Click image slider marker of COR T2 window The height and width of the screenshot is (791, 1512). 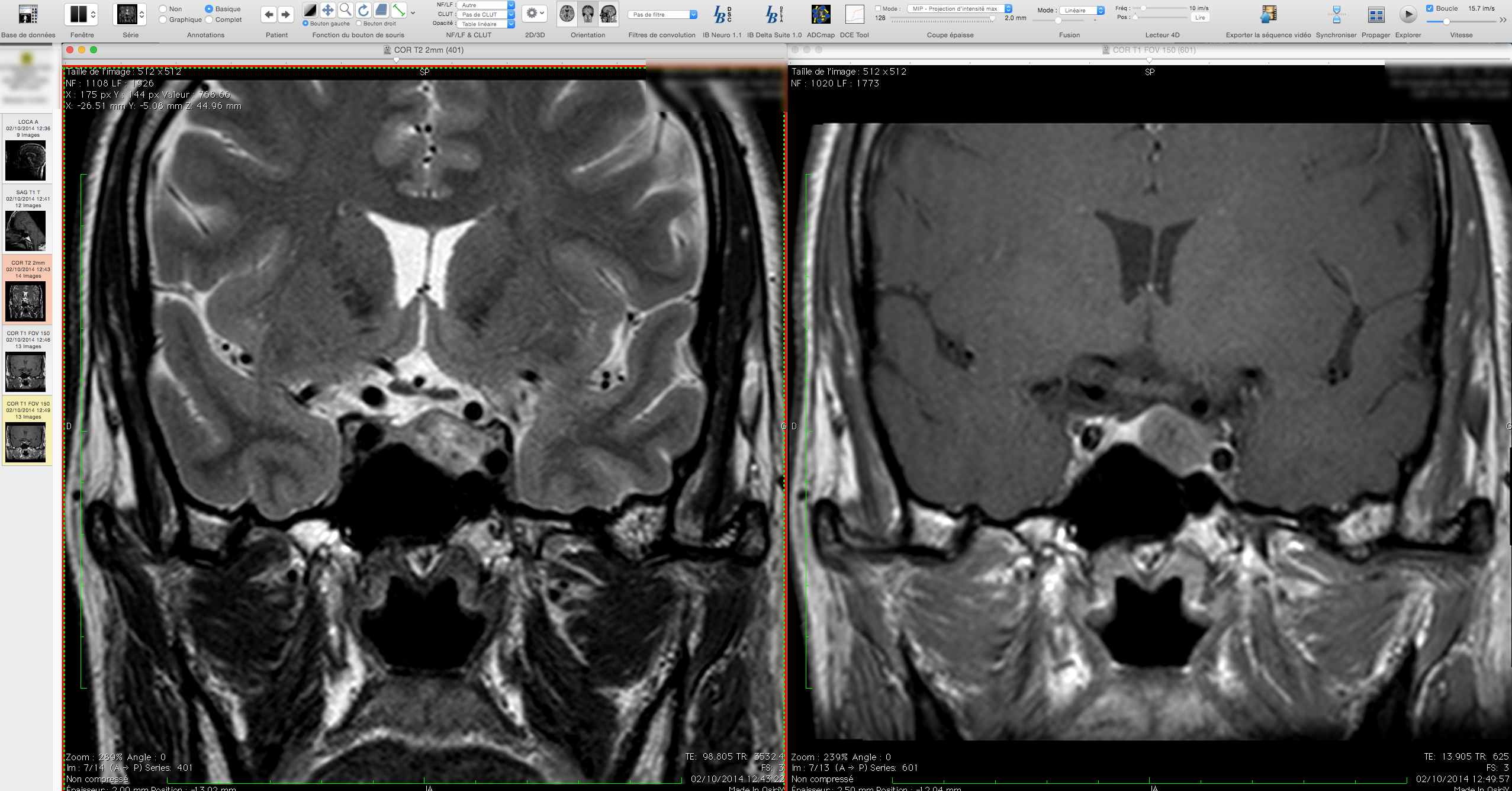click(x=396, y=60)
